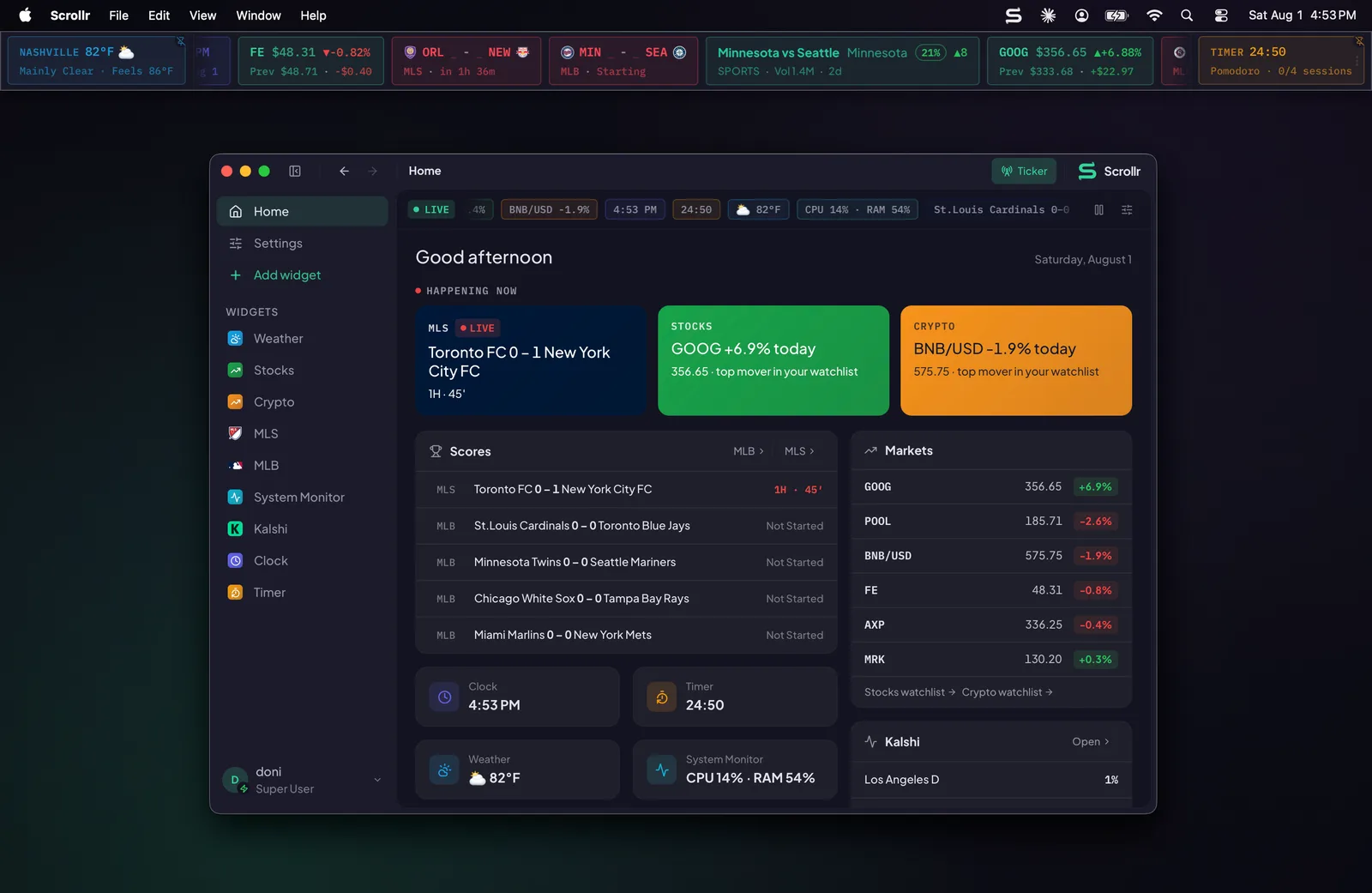Click the doni user avatar
The image size is (1372, 893).
(x=235, y=780)
